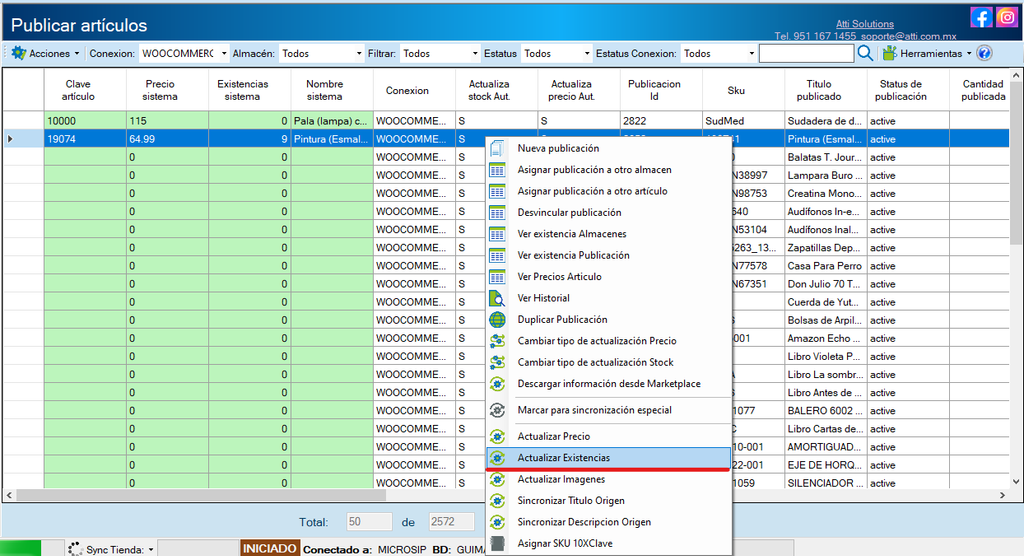Click the Sync Tienda spinner icon
The width and height of the screenshot is (1024, 556).
[x=75, y=549]
